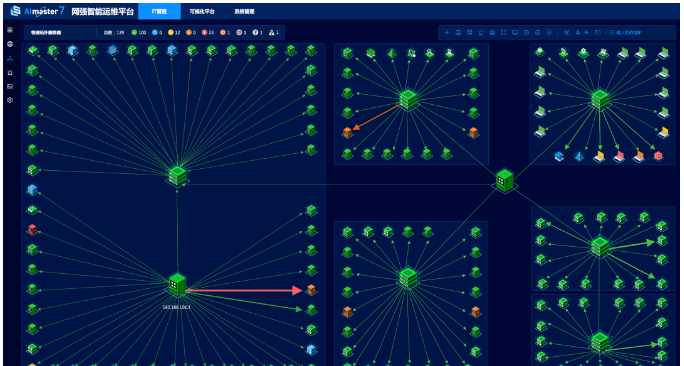Image resolution: width=684 pixels, height=366 pixels.
Task: Toggle the yellow status filter showing 12
Action: (174, 32)
